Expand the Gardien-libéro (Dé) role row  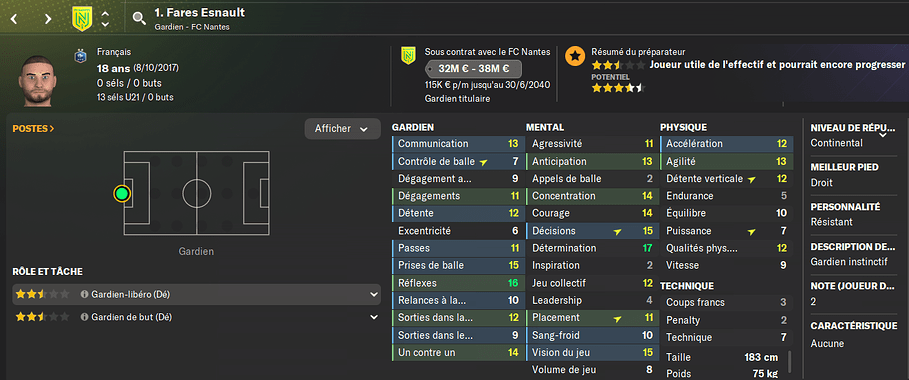click(197, 295)
